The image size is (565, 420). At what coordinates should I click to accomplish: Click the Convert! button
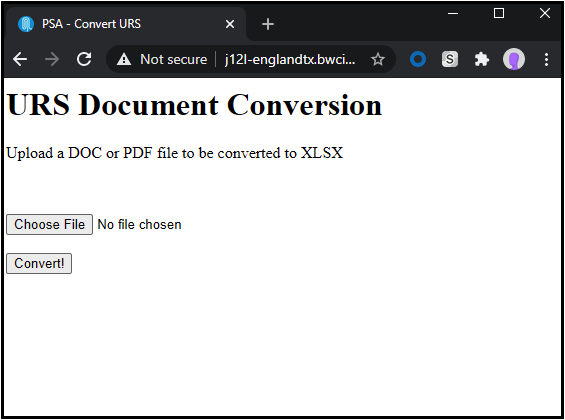pyautogui.click(x=39, y=263)
